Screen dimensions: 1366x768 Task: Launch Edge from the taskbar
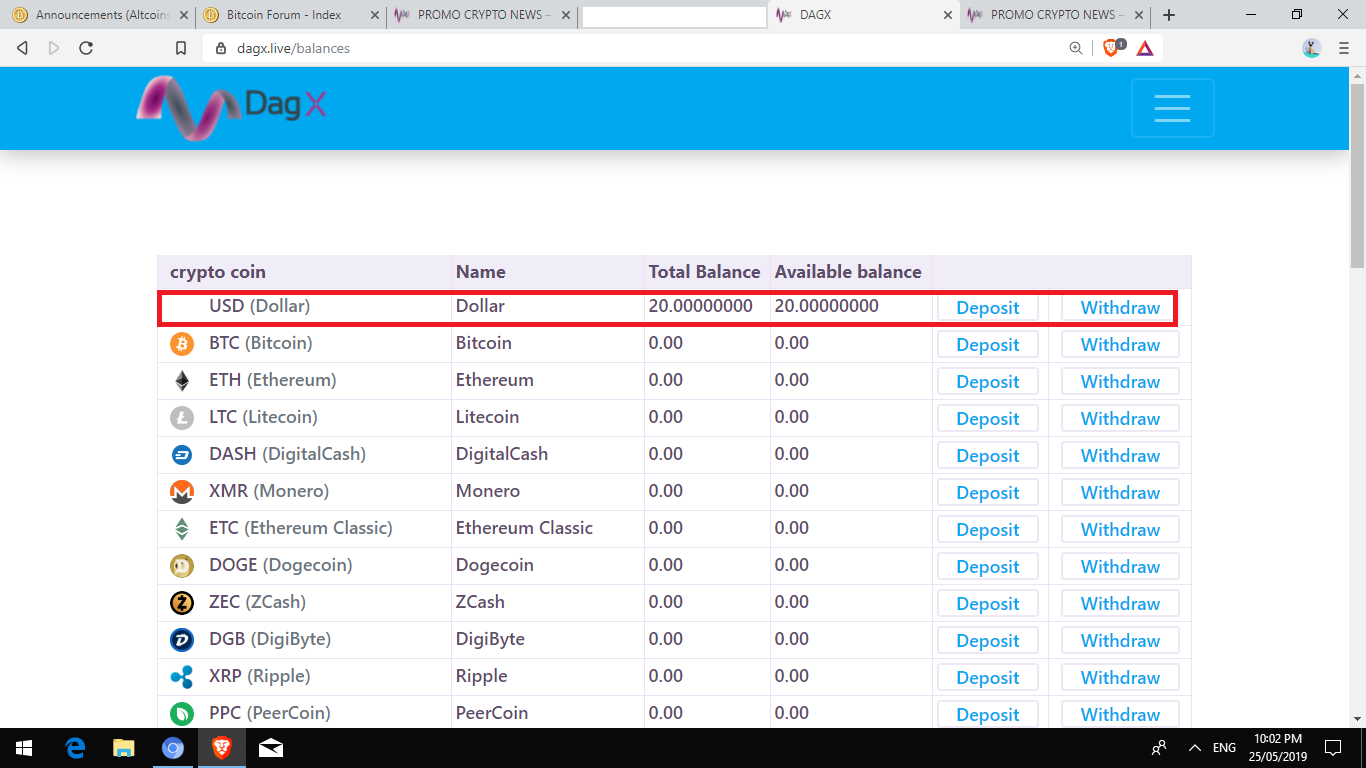pos(75,747)
